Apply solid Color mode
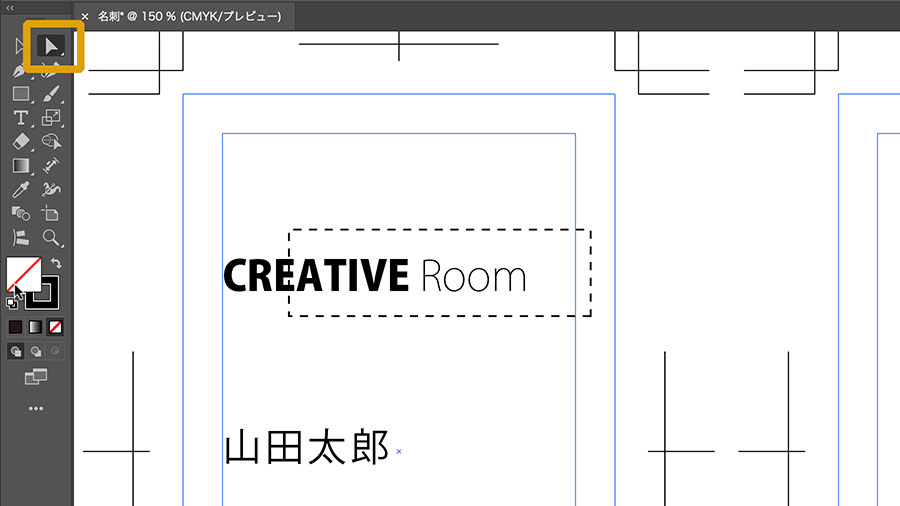Screen dimensions: 900x506 click(x=15, y=327)
